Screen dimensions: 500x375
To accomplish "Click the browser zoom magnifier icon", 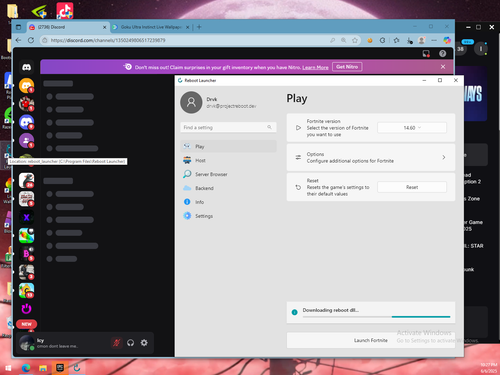I will [343, 40].
